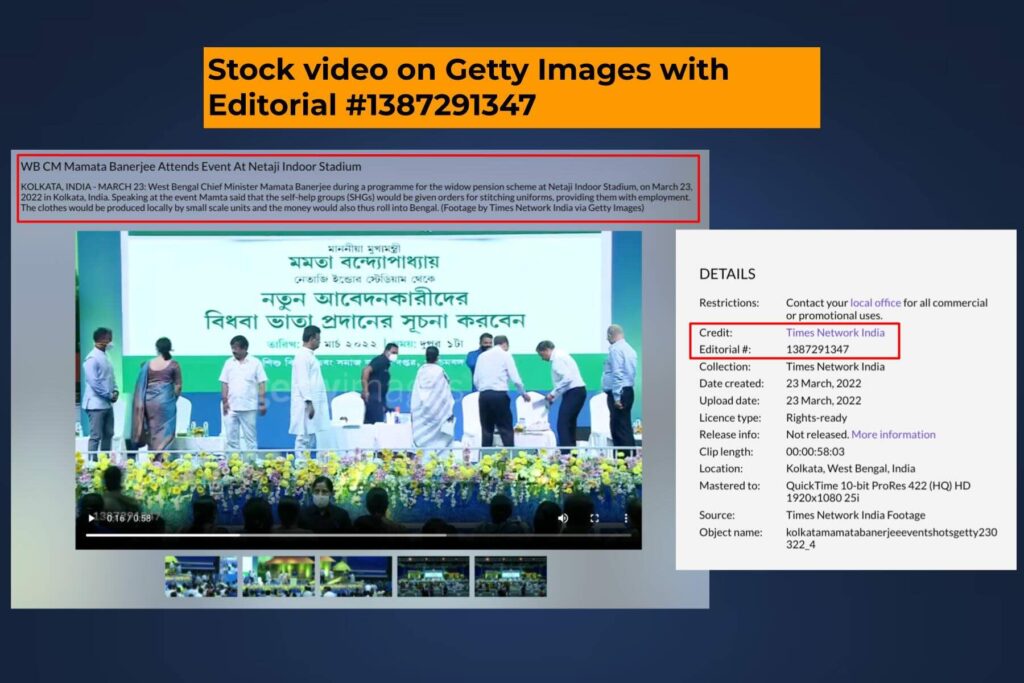Viewport: 1024px width, 683px height.
Task: Click the video title "WB CM Mamata Banerjee Attends Event"
Action: click(x=191, y=166)
